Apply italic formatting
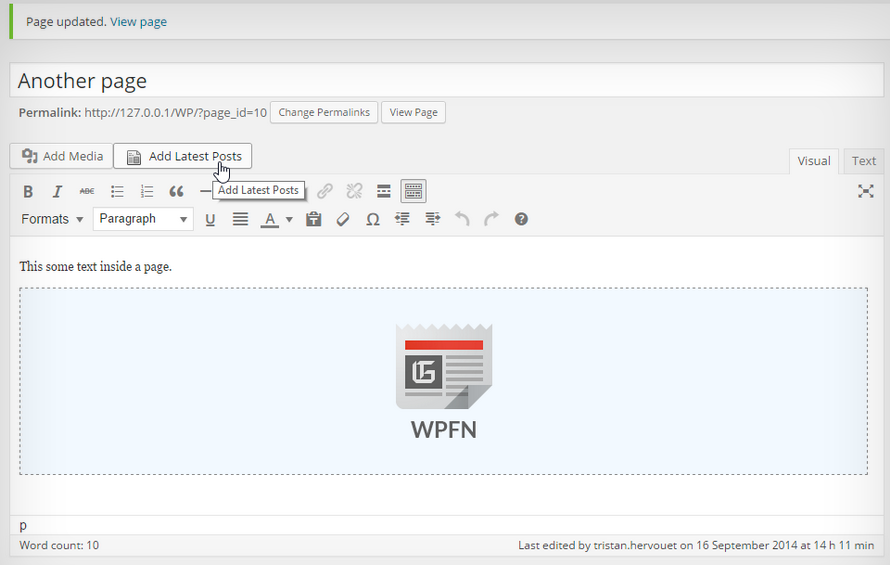Viewport: 890px width, 565px height. [57, 191]
